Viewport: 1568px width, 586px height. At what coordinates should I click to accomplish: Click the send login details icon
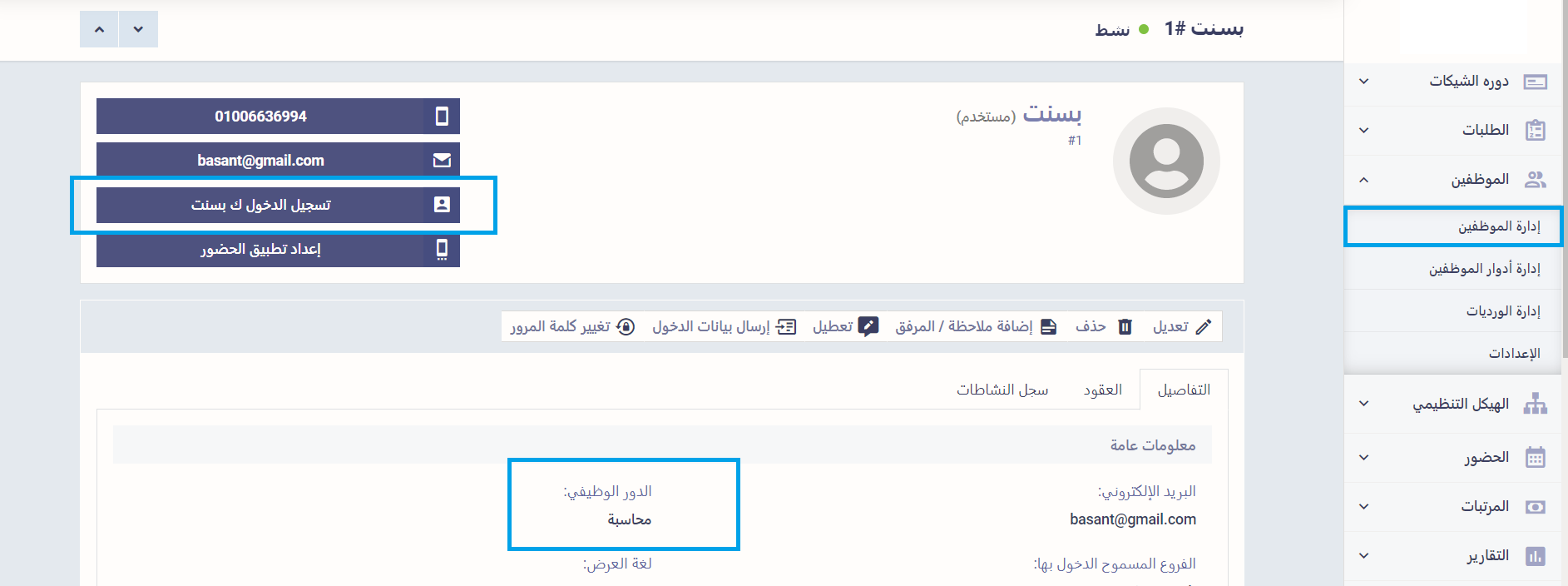point(785,326)
